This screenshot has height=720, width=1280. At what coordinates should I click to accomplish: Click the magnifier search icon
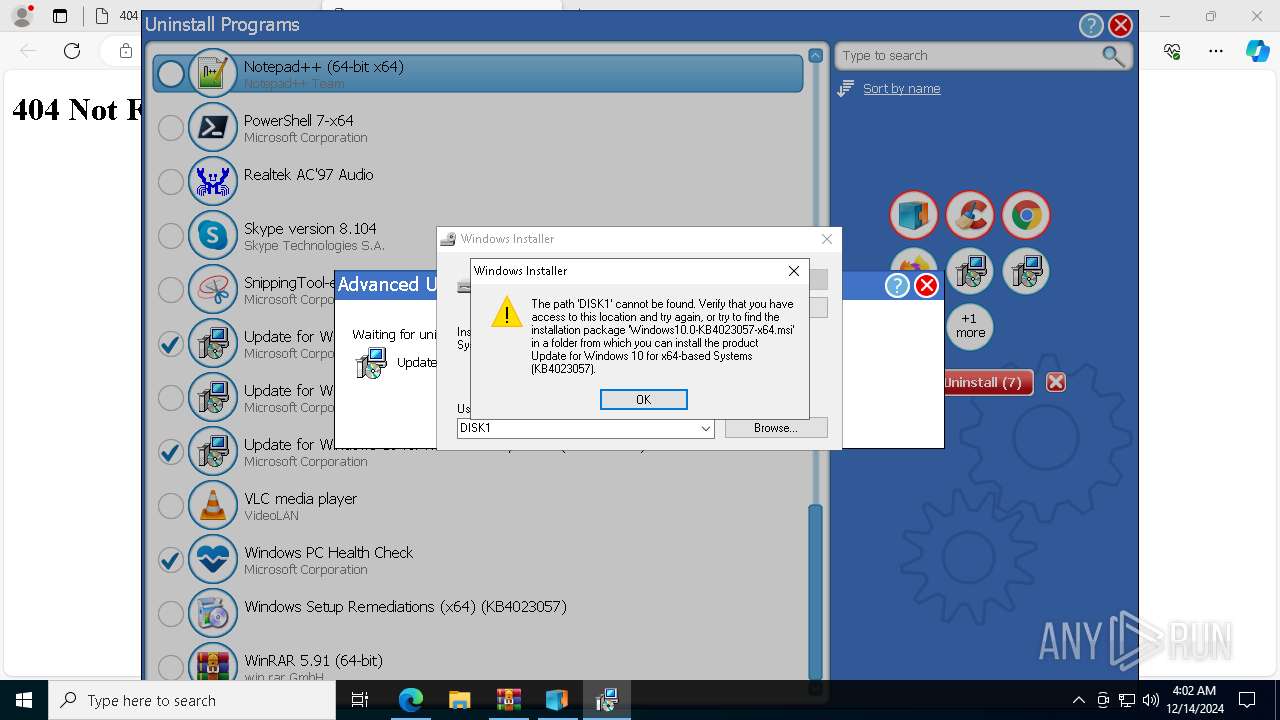coord(1113,56)
